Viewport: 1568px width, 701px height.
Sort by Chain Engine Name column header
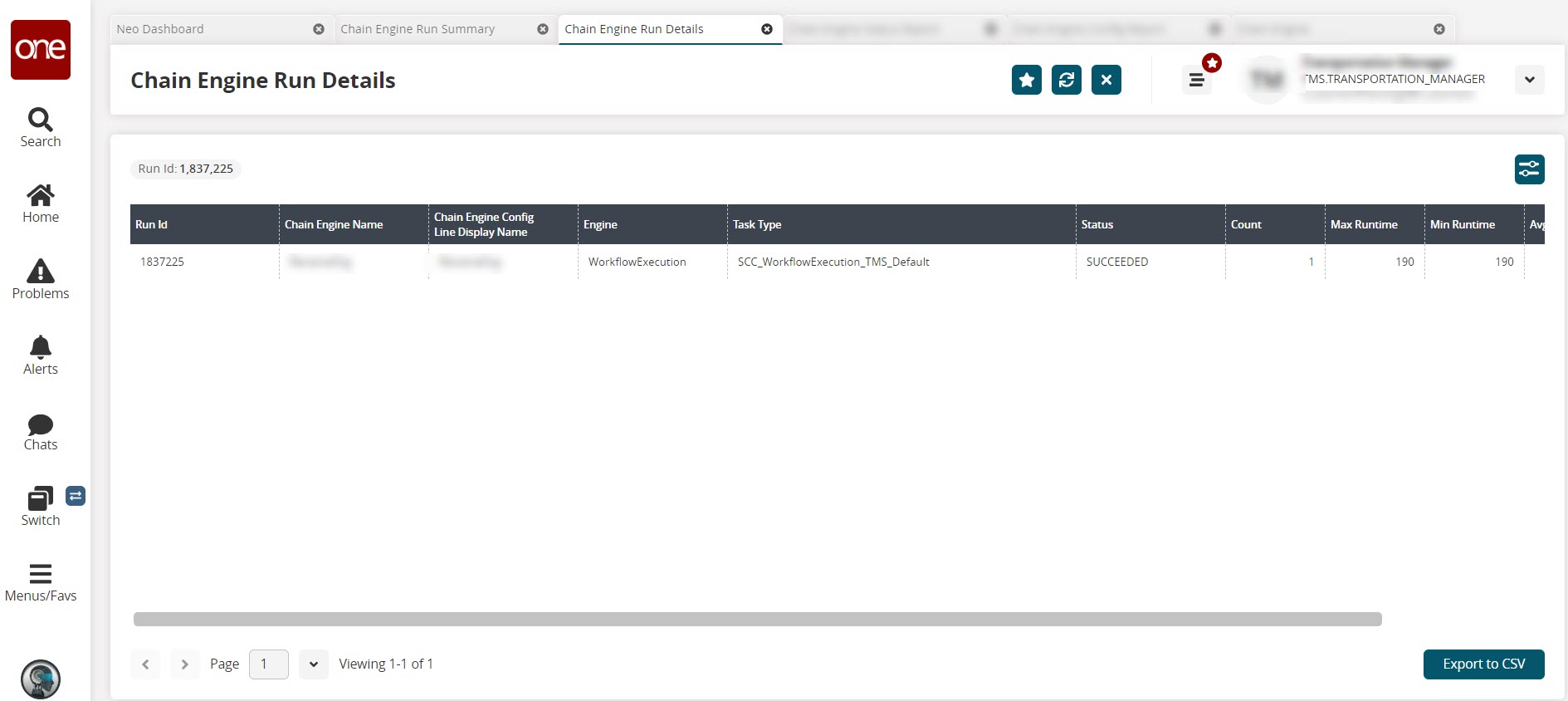click(x=354, y=224)
